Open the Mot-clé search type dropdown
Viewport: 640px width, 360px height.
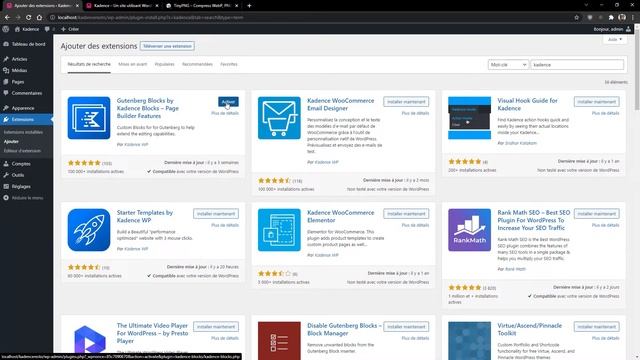click(508, 65)
